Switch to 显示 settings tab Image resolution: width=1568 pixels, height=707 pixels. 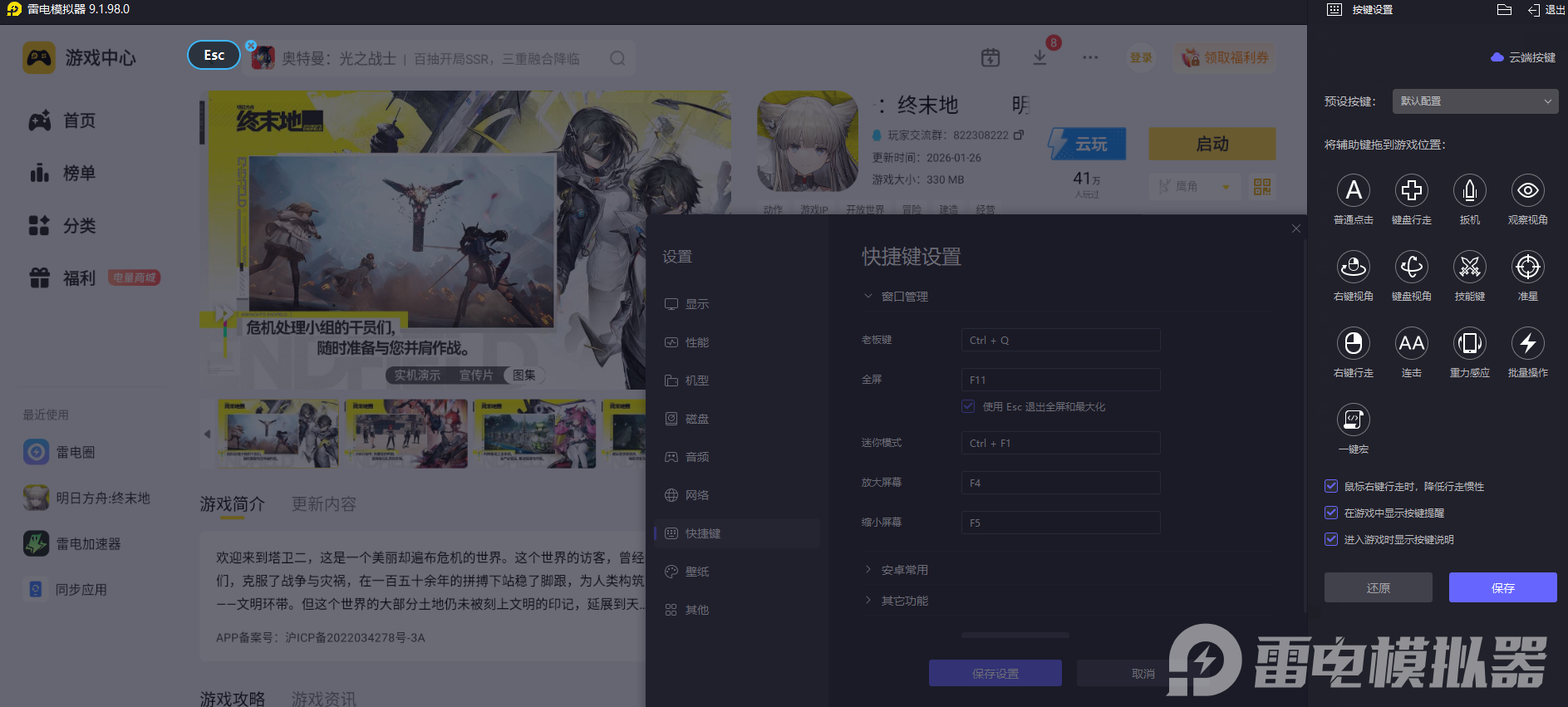pyautogui.click(x=737, y=304)
